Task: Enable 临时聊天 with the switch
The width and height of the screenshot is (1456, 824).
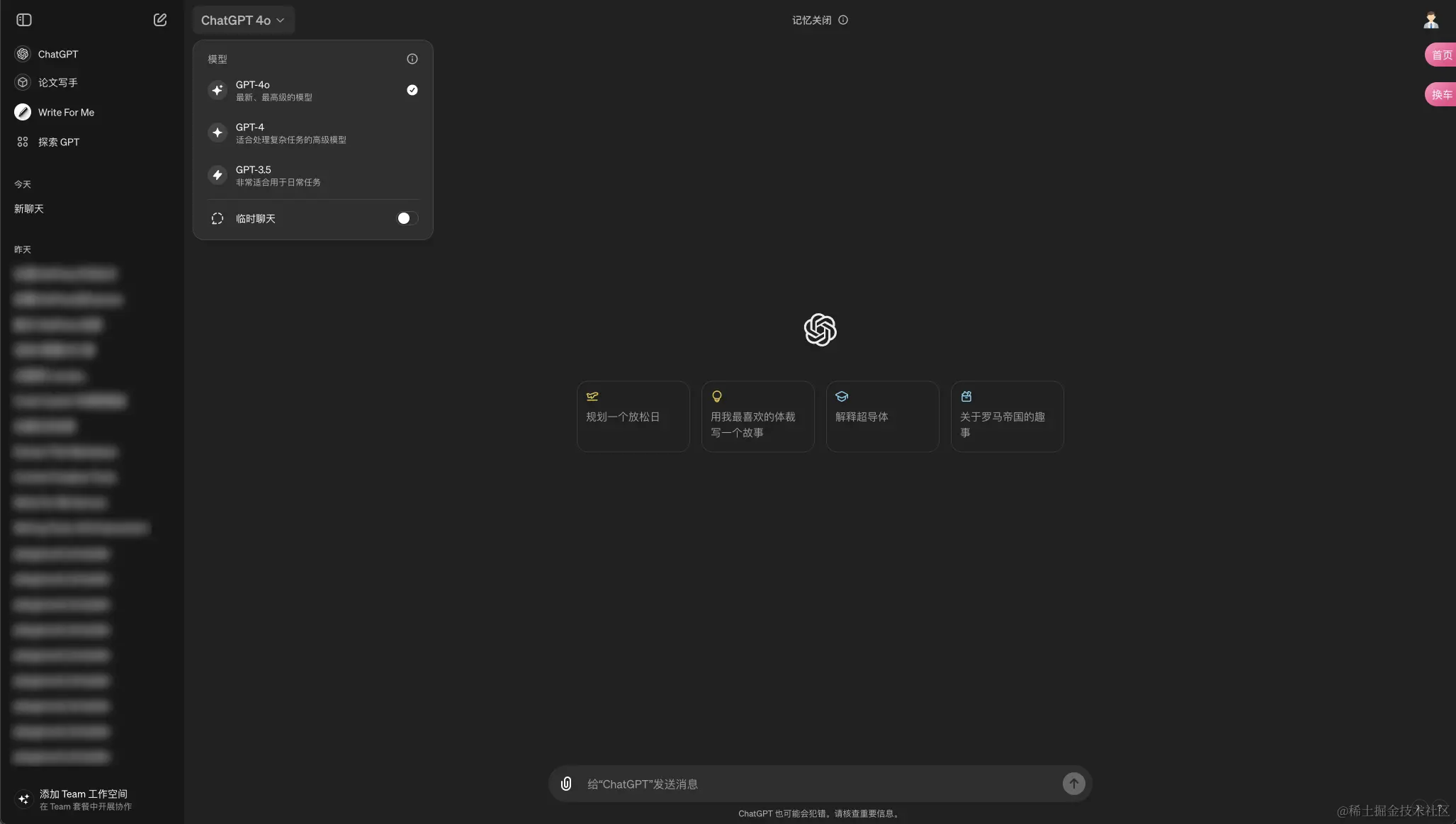Action: pos(405,218)
